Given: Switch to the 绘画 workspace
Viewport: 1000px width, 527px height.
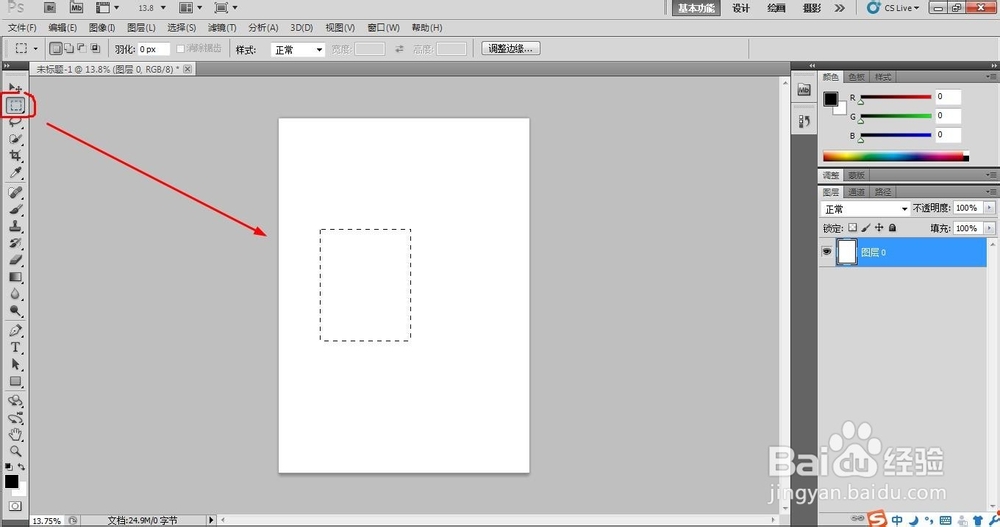Looking at the screenshot, I should (776, 8).
